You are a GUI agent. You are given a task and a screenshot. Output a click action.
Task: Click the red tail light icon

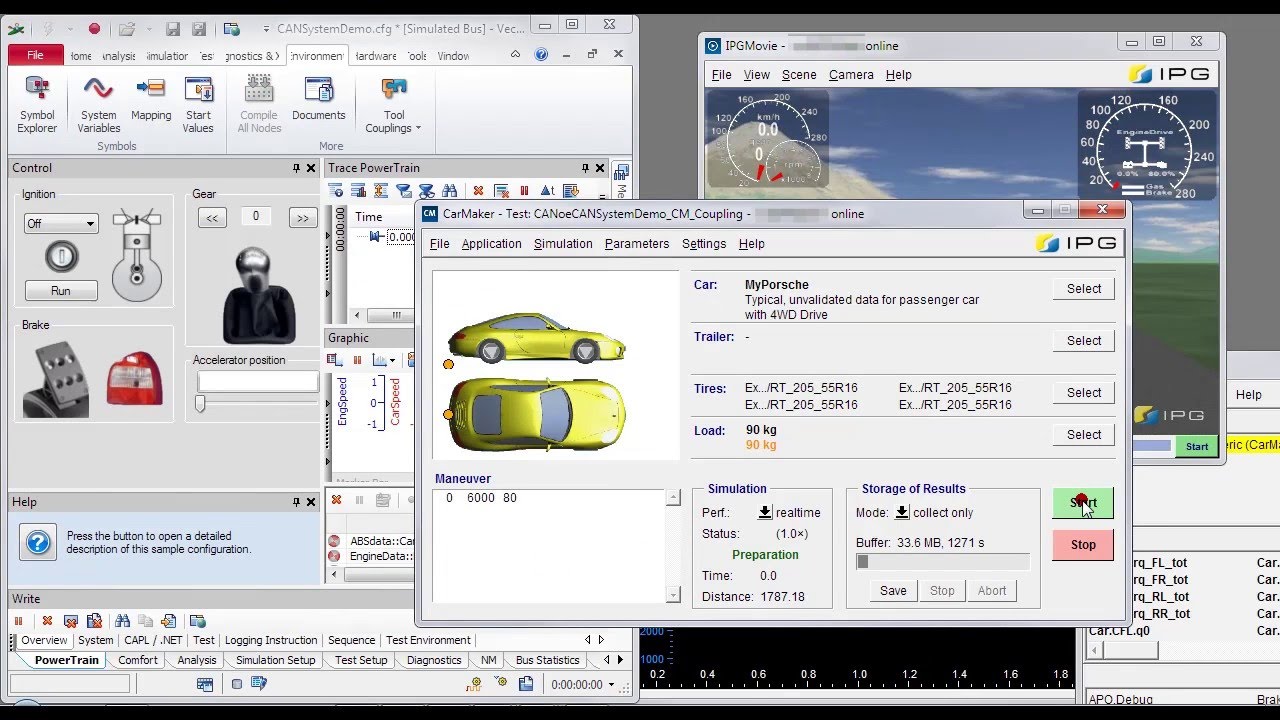click(134, 378)
